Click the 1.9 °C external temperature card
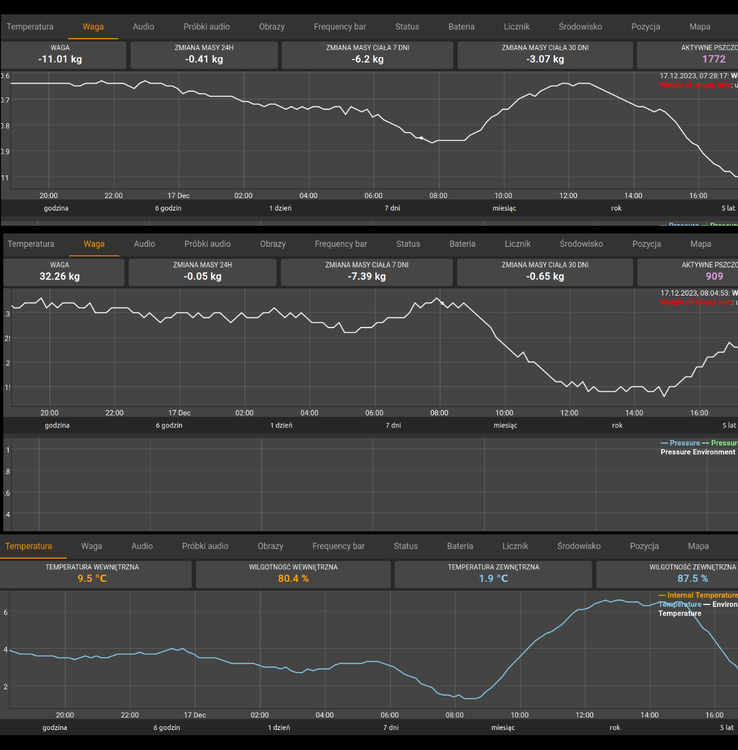This screenshot has height=750, width=738. tap(493, 573)
